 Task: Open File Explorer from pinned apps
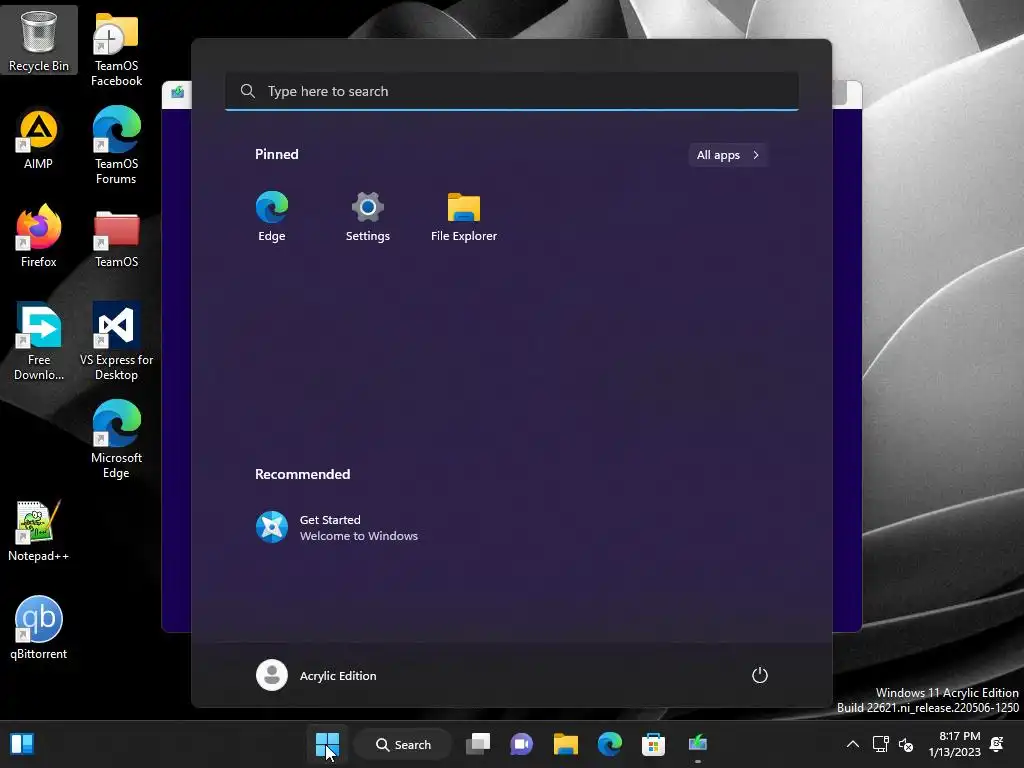[x=464, y=217]
